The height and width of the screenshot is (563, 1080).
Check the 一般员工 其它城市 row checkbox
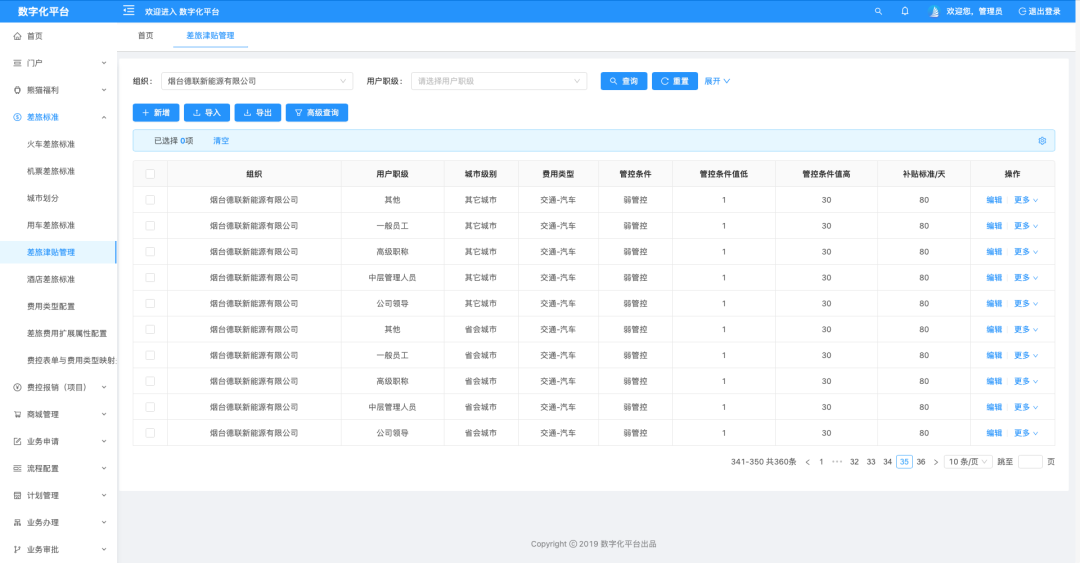point(150,225)
